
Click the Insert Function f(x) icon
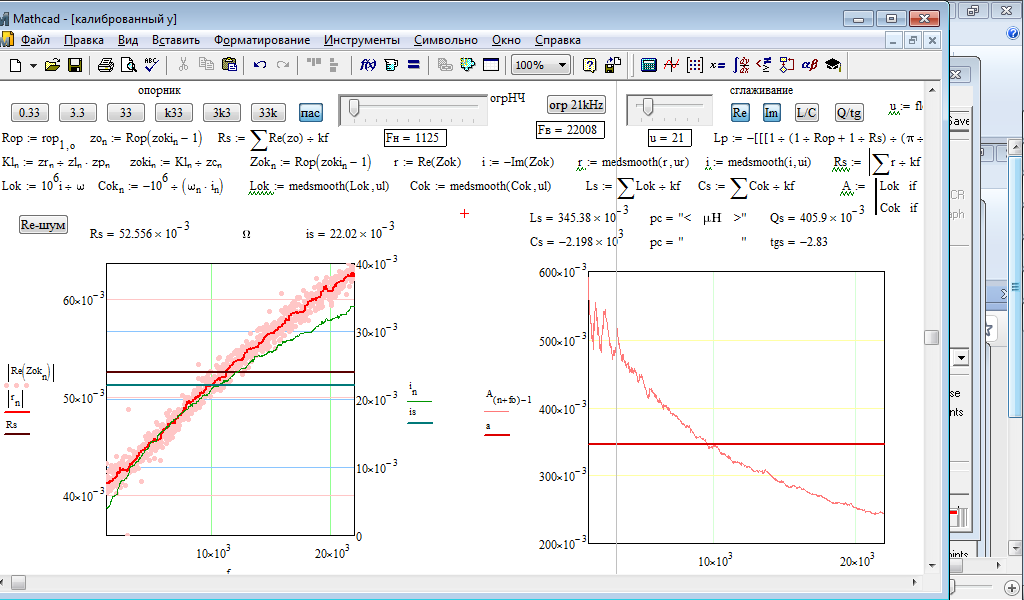tap(367, 65)
